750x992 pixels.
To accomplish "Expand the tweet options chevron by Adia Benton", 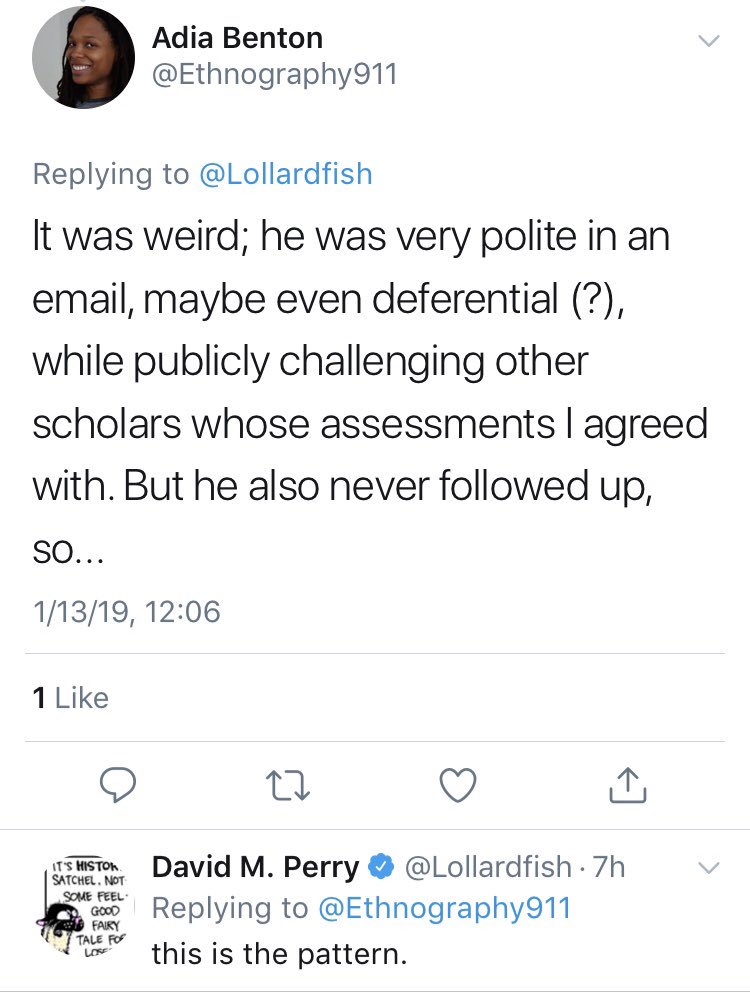I will click(x=709, y=41).
